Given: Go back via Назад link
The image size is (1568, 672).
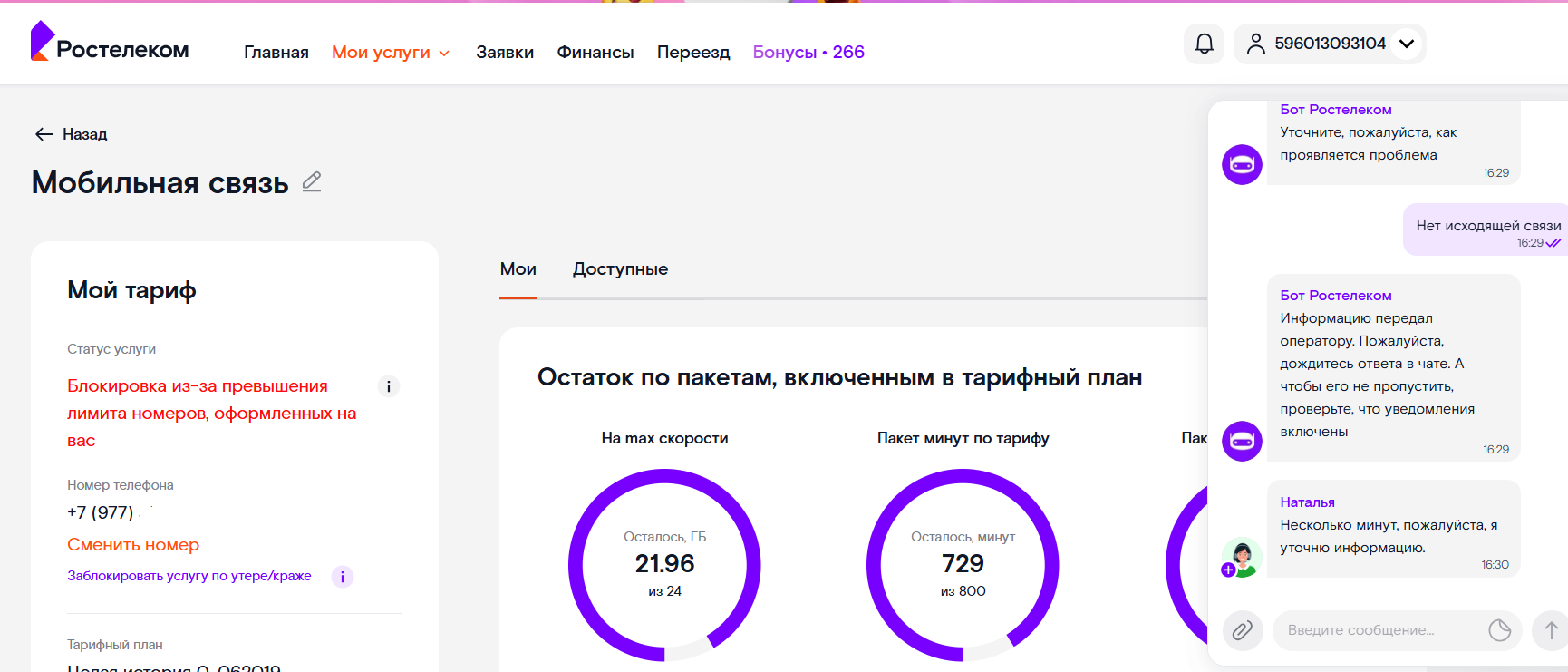Looking at the screenshot, I should (x=85, y=134).
